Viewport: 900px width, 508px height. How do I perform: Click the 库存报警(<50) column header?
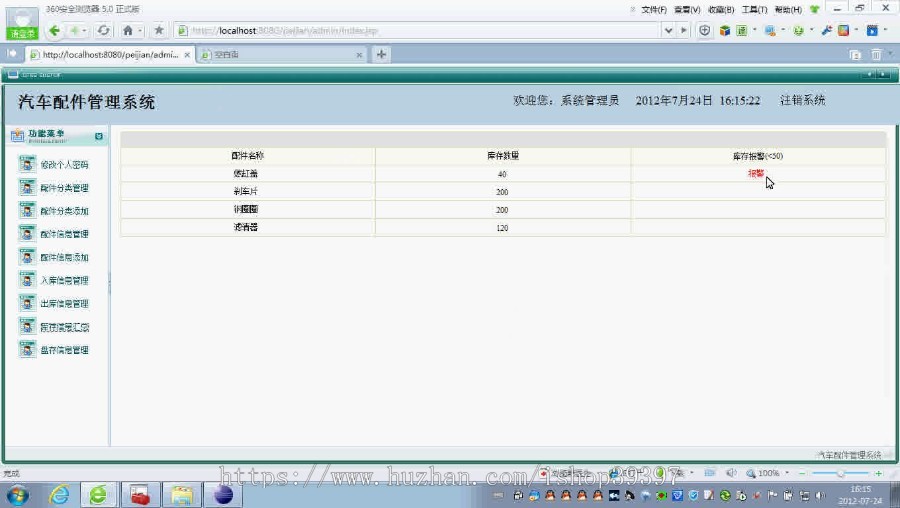click(758, 156)
